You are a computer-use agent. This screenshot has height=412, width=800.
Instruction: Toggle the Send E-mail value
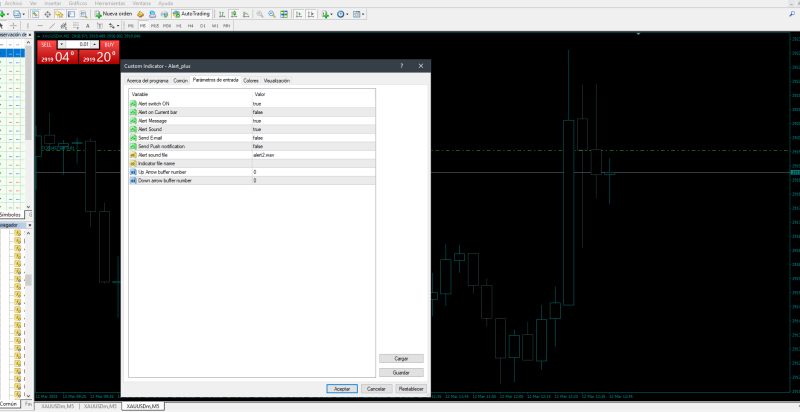pyautogui.click(x=257, y=138)
